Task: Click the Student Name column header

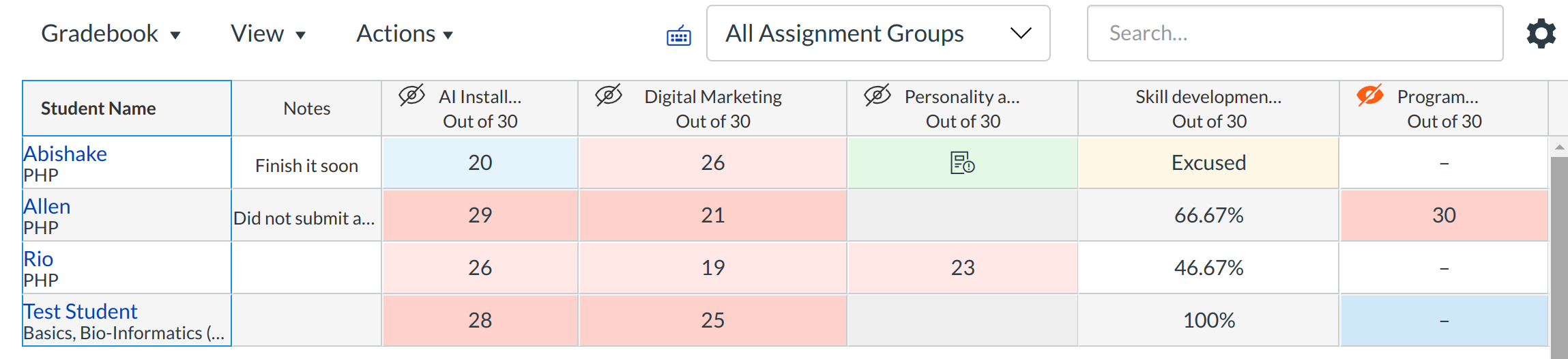Action: click(98, 109)
